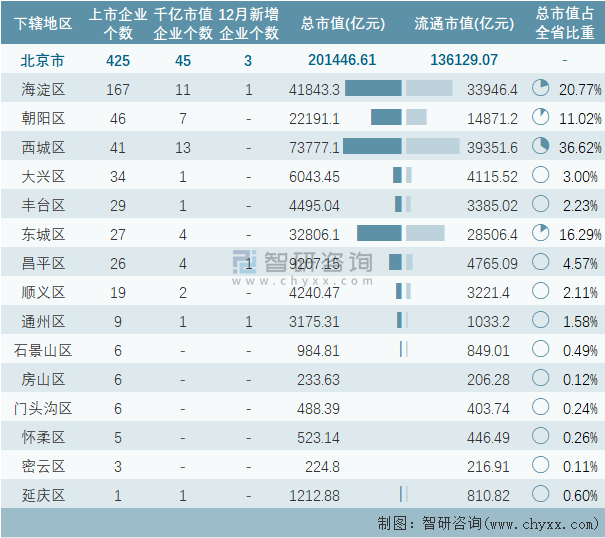Select the 门头沟区 district name
This screenshot has width=605, height=538.
43,408
